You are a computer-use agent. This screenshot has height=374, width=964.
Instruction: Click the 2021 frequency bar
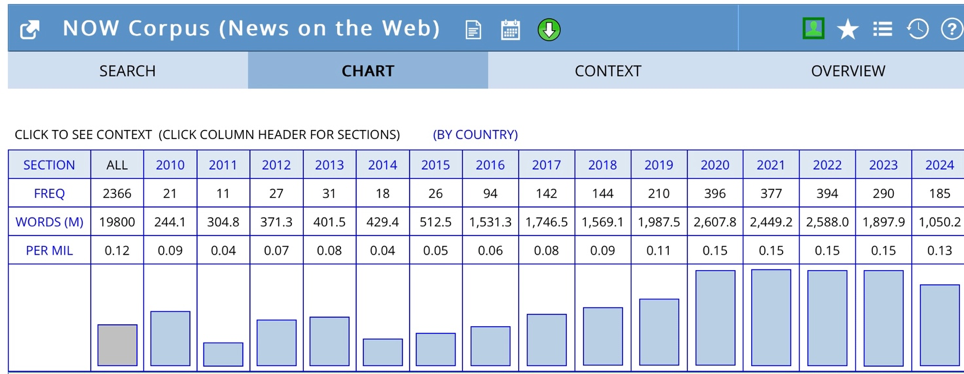(771, 318)
